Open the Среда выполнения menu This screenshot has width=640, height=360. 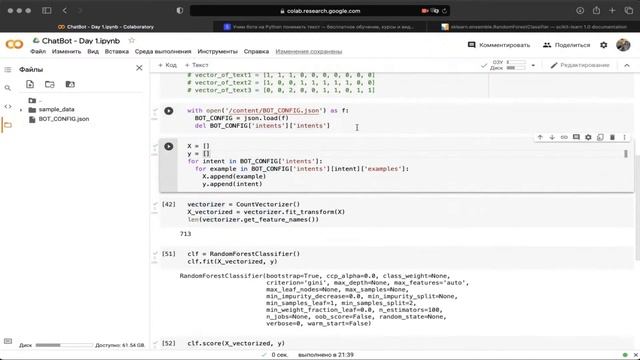(x=163, y=51)
